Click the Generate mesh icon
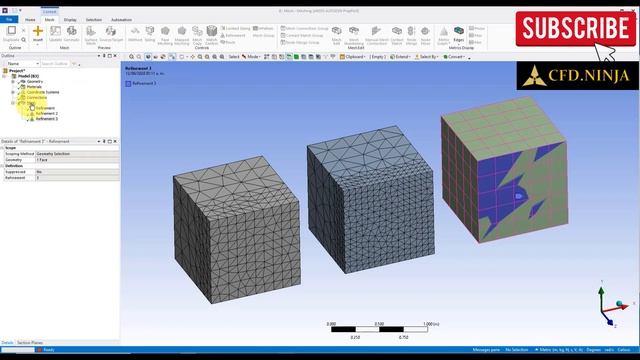The image size is (640, 360). click(71, 31)
